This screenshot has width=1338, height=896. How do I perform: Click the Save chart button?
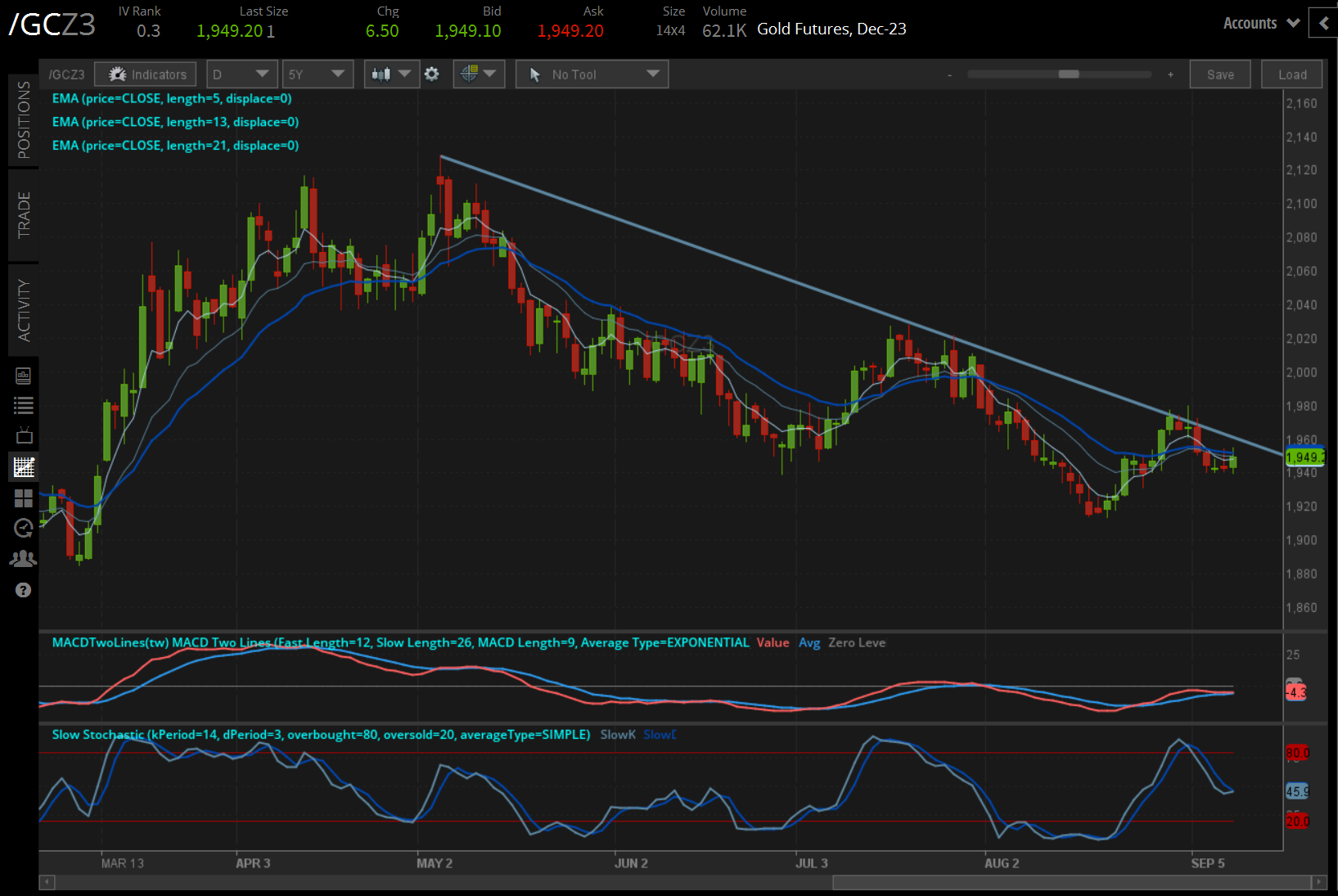pos(1219,74)
